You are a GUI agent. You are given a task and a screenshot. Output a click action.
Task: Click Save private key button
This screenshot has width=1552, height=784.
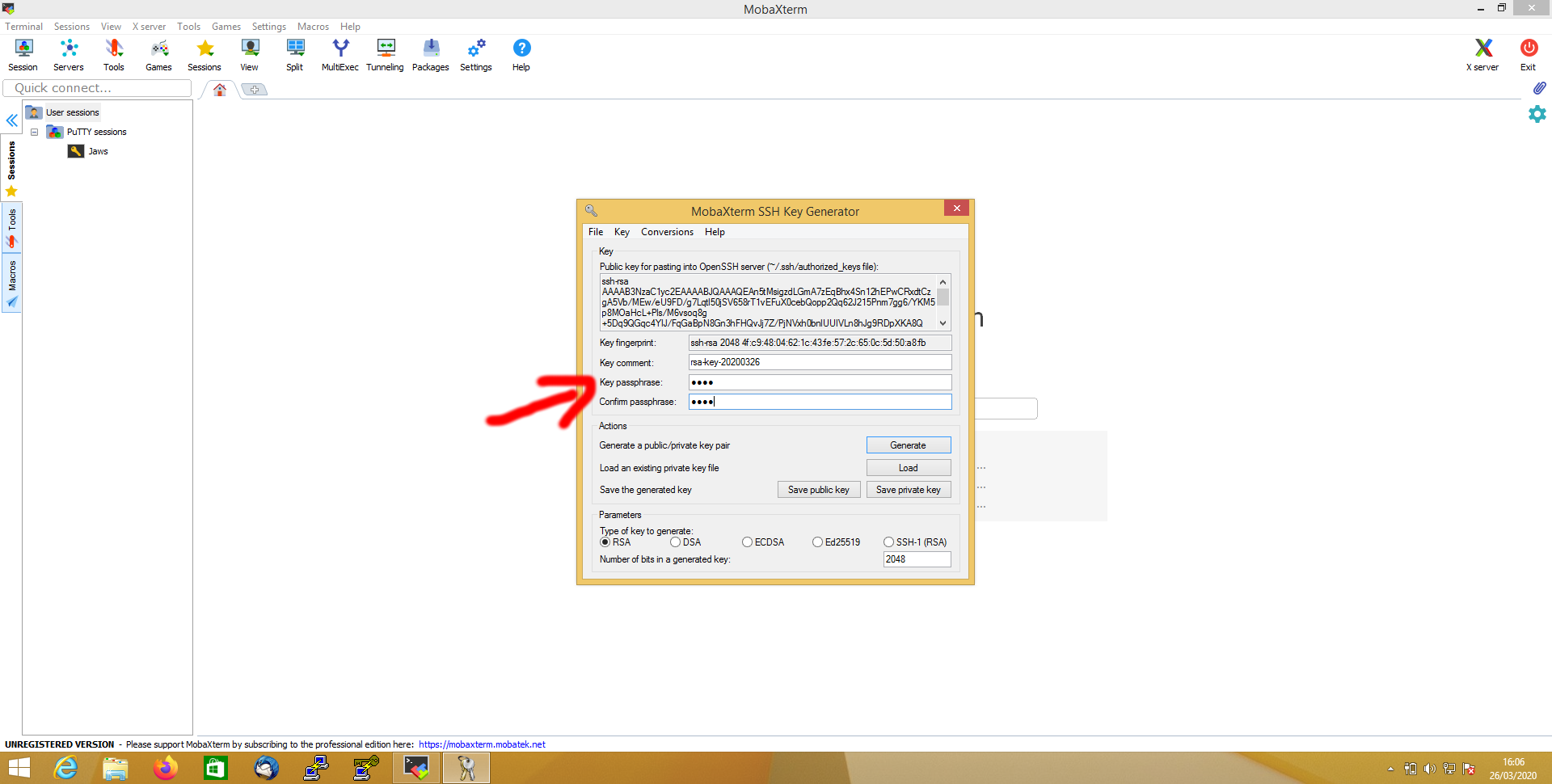point(909,490)
